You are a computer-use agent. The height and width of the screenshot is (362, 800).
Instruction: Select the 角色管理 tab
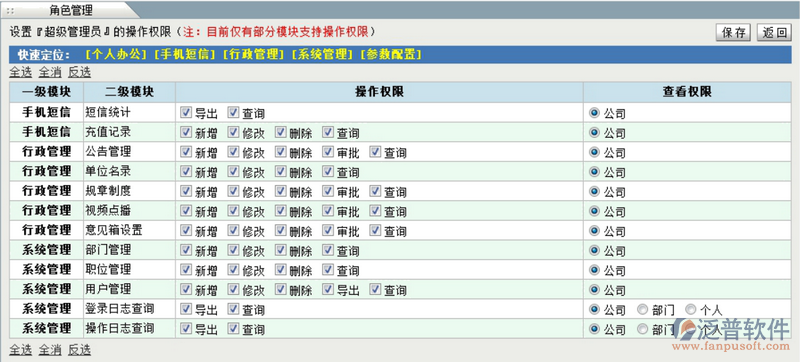coord(71,10)
